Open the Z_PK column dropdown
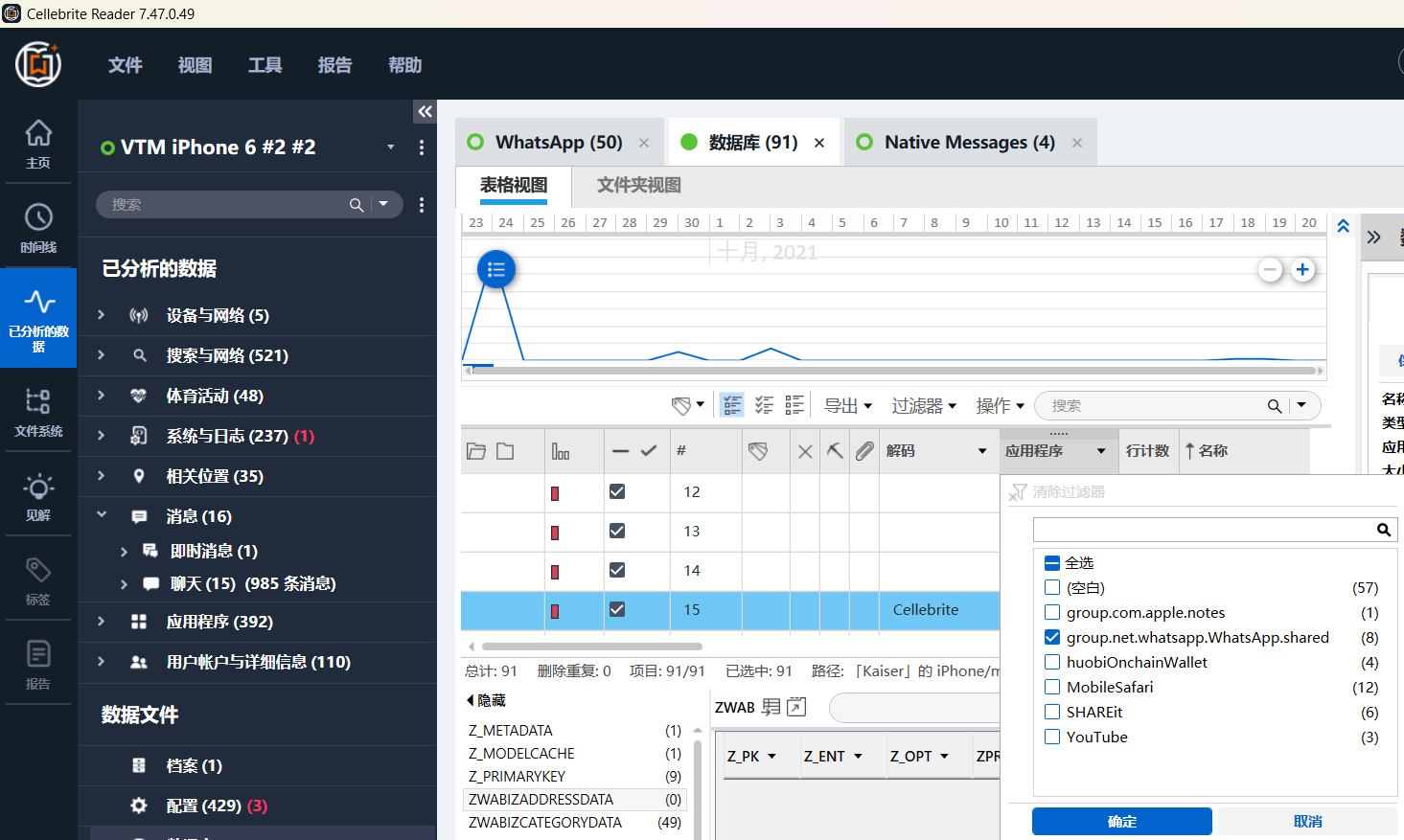The width and height of the screenshot is (1404, 840). click(x=771, y=757)
